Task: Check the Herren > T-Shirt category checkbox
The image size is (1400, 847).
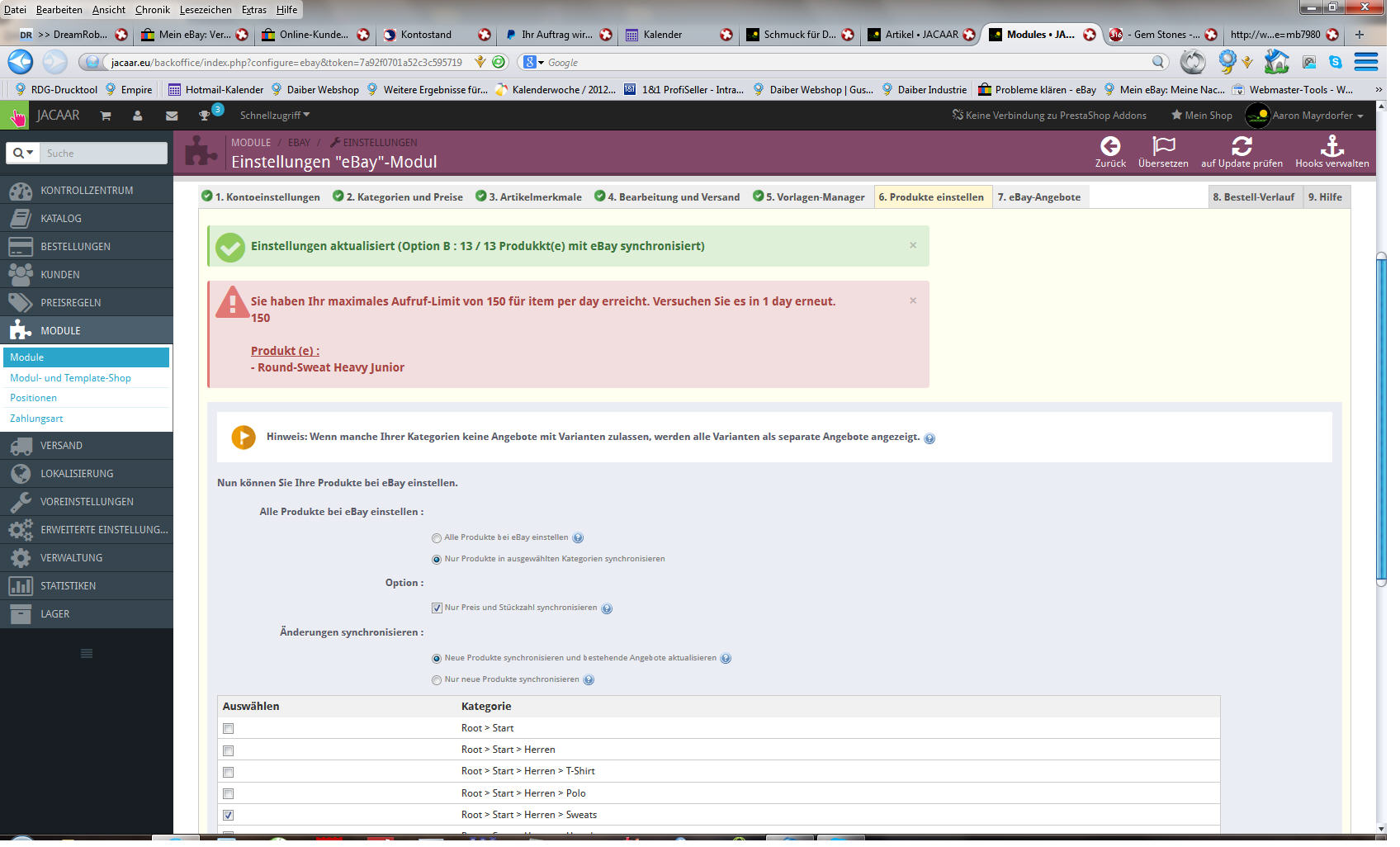Action: tap(229, 773)
